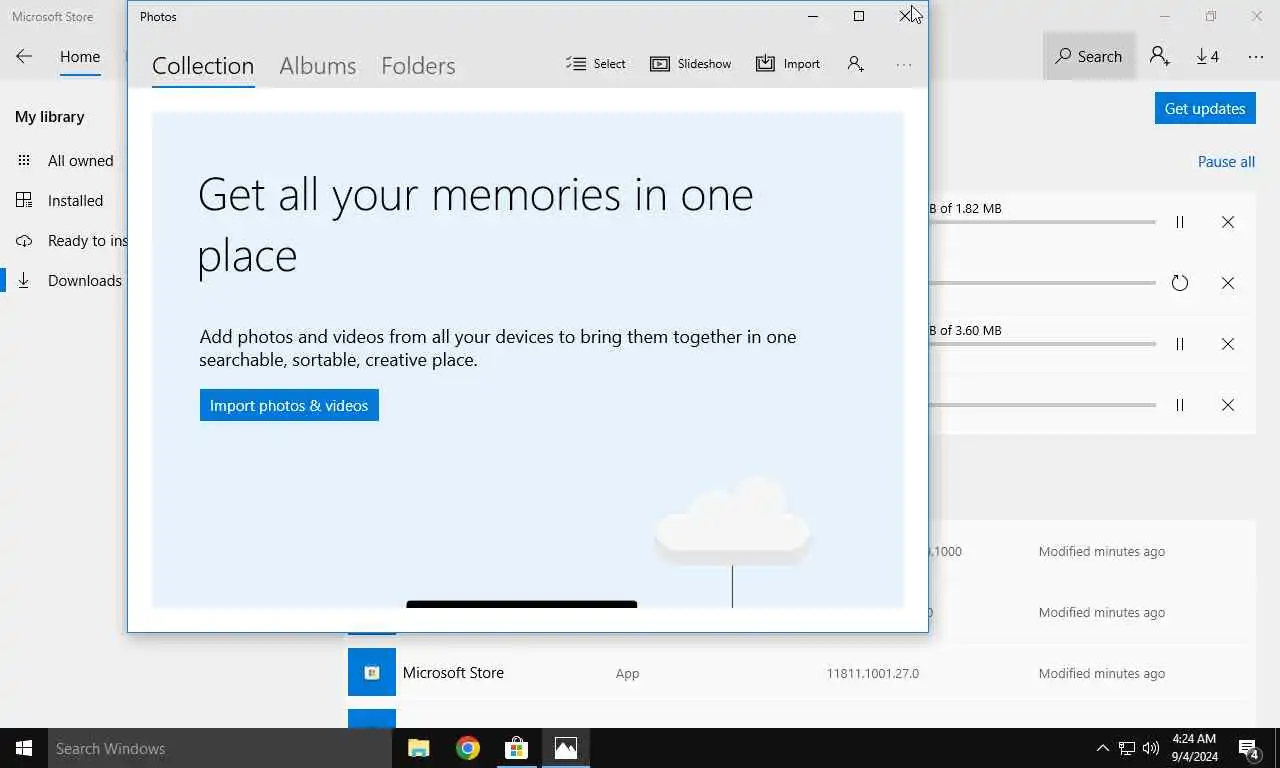This screenshot has width=1280, height=768.
Task: Switch to the Folders tab
Action: 418,66
